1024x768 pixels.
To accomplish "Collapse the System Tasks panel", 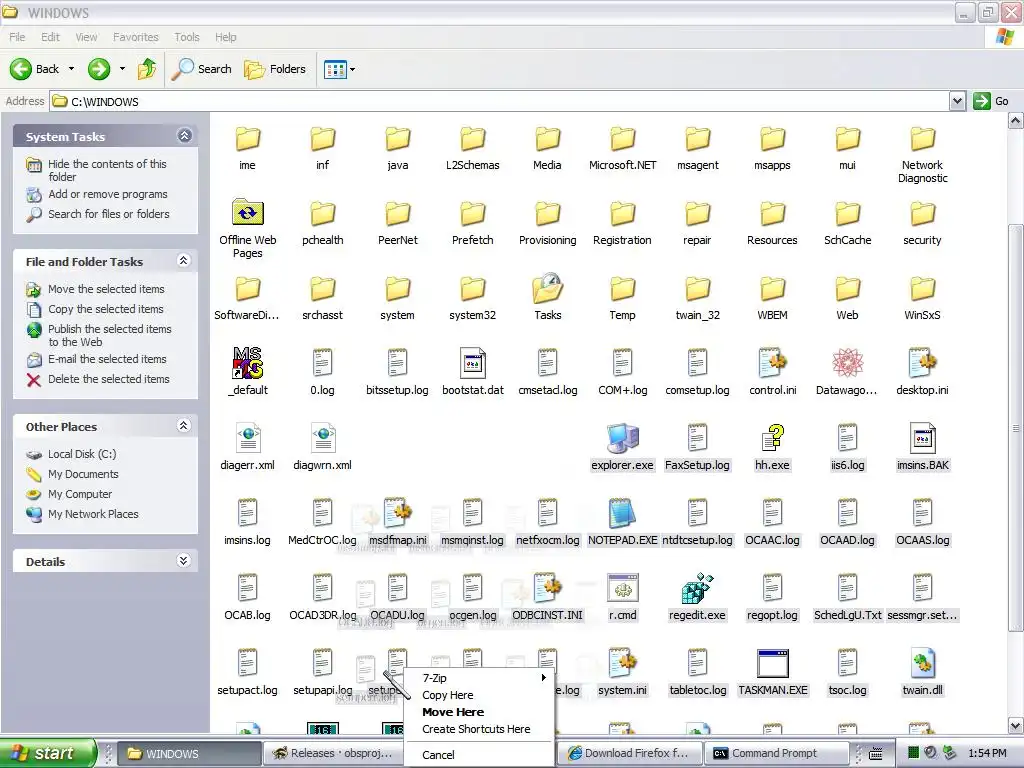I will pyautogui.click(x=184, y=135).
